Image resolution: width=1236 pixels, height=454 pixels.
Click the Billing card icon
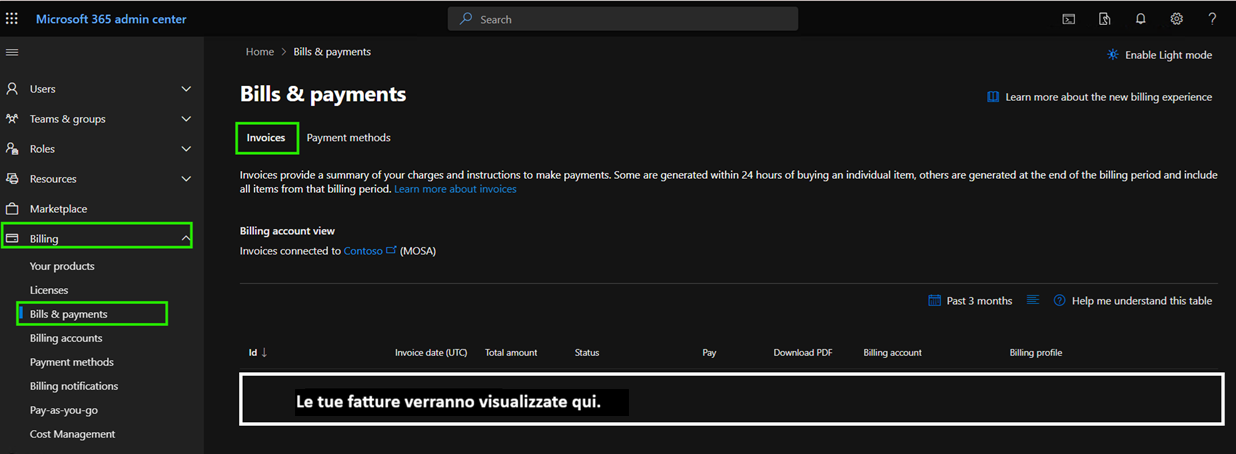(12, 239)
